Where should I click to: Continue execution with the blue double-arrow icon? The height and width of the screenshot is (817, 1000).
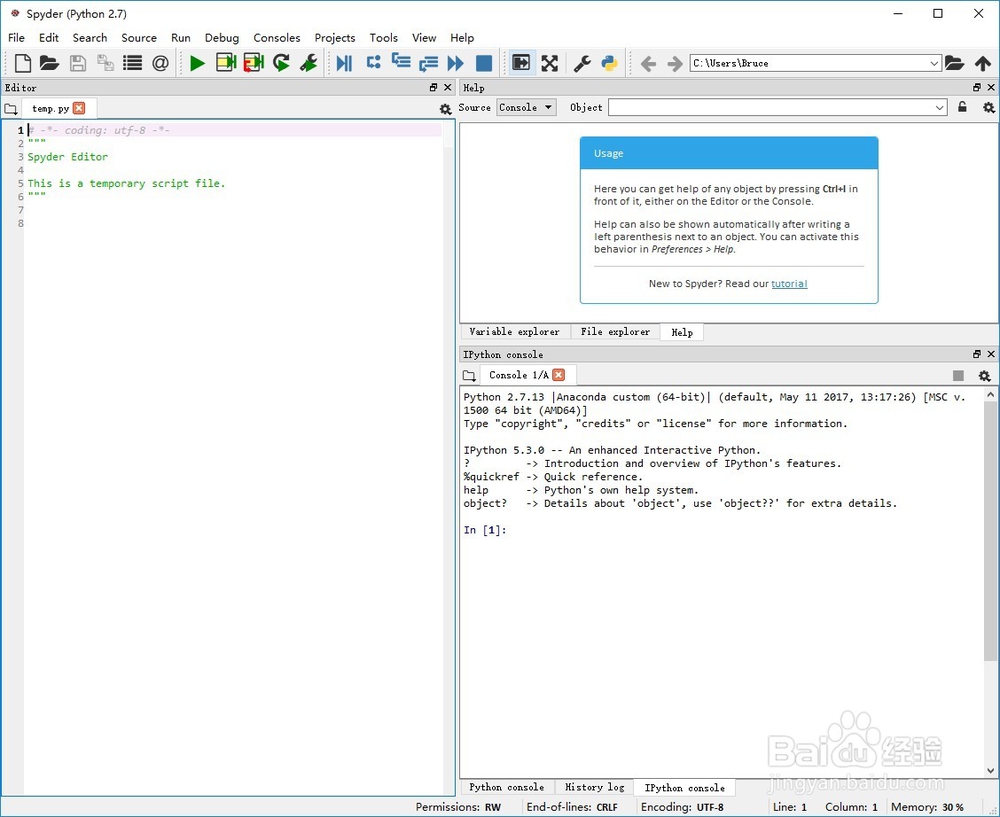point(456,63)
